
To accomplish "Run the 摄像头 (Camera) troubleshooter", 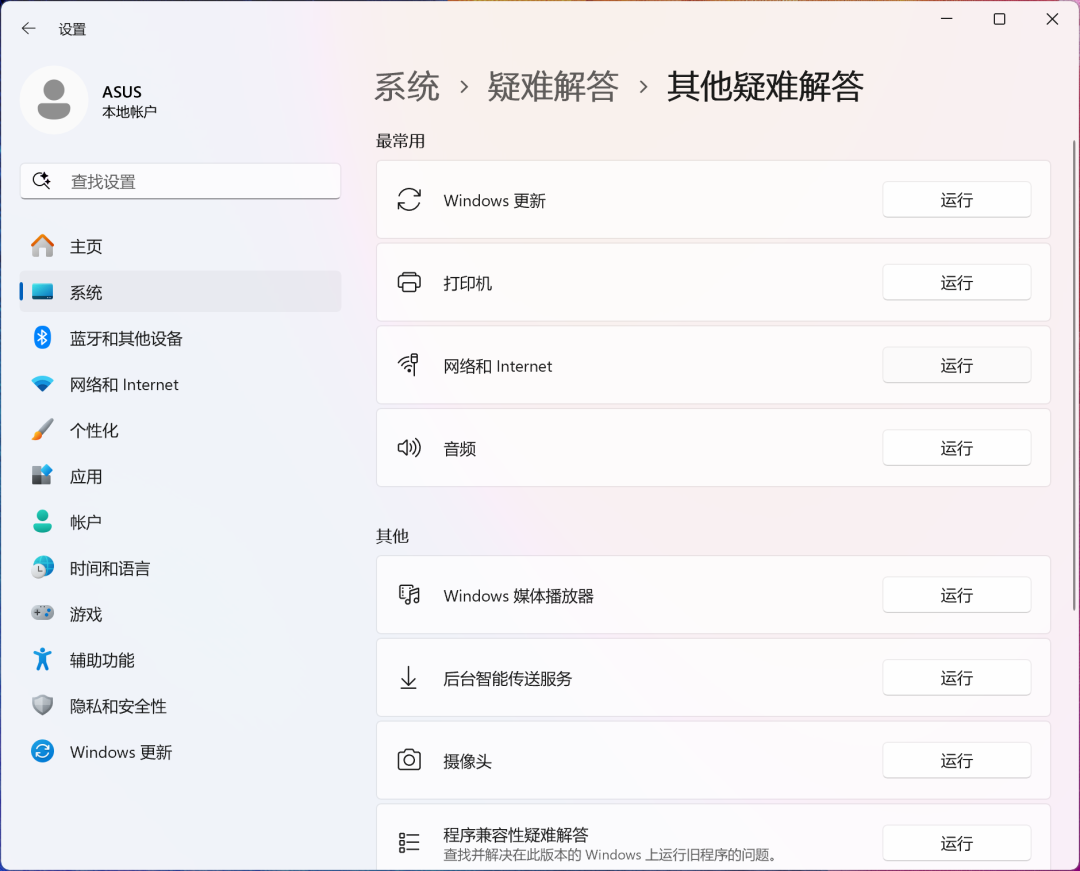I will 956,761.
